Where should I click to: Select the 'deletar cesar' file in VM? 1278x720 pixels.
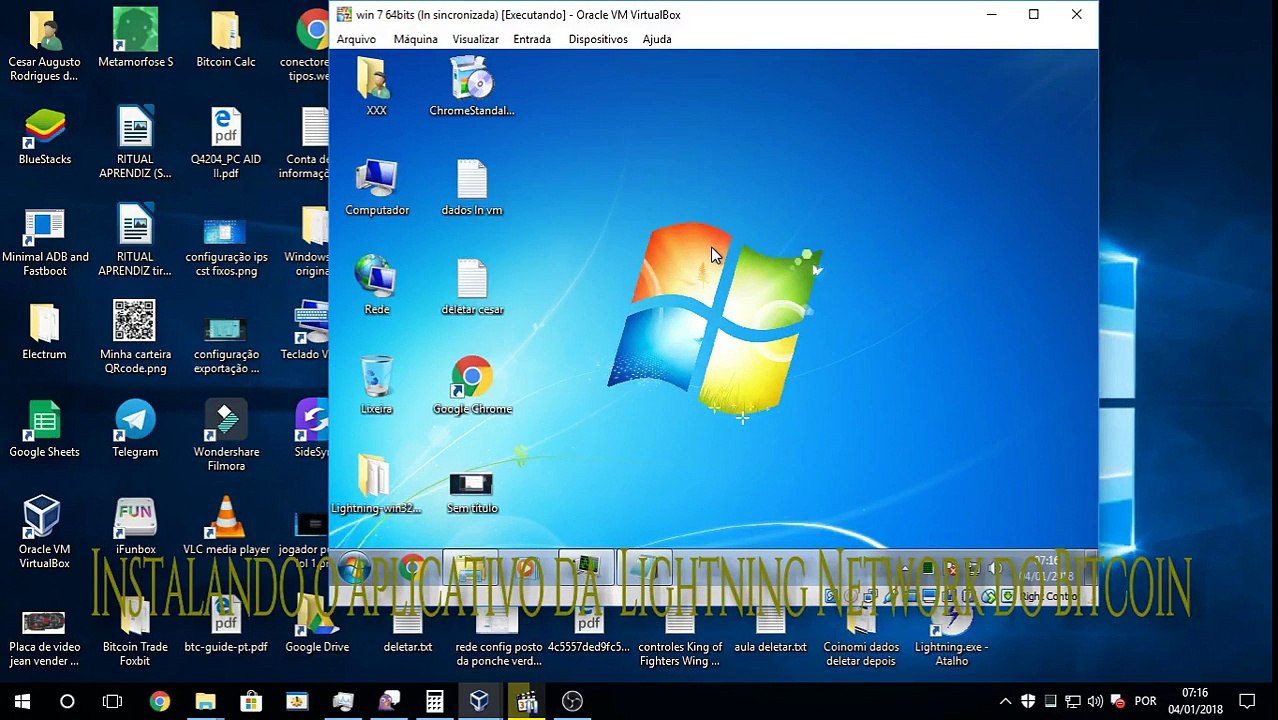tap(472, 286)
